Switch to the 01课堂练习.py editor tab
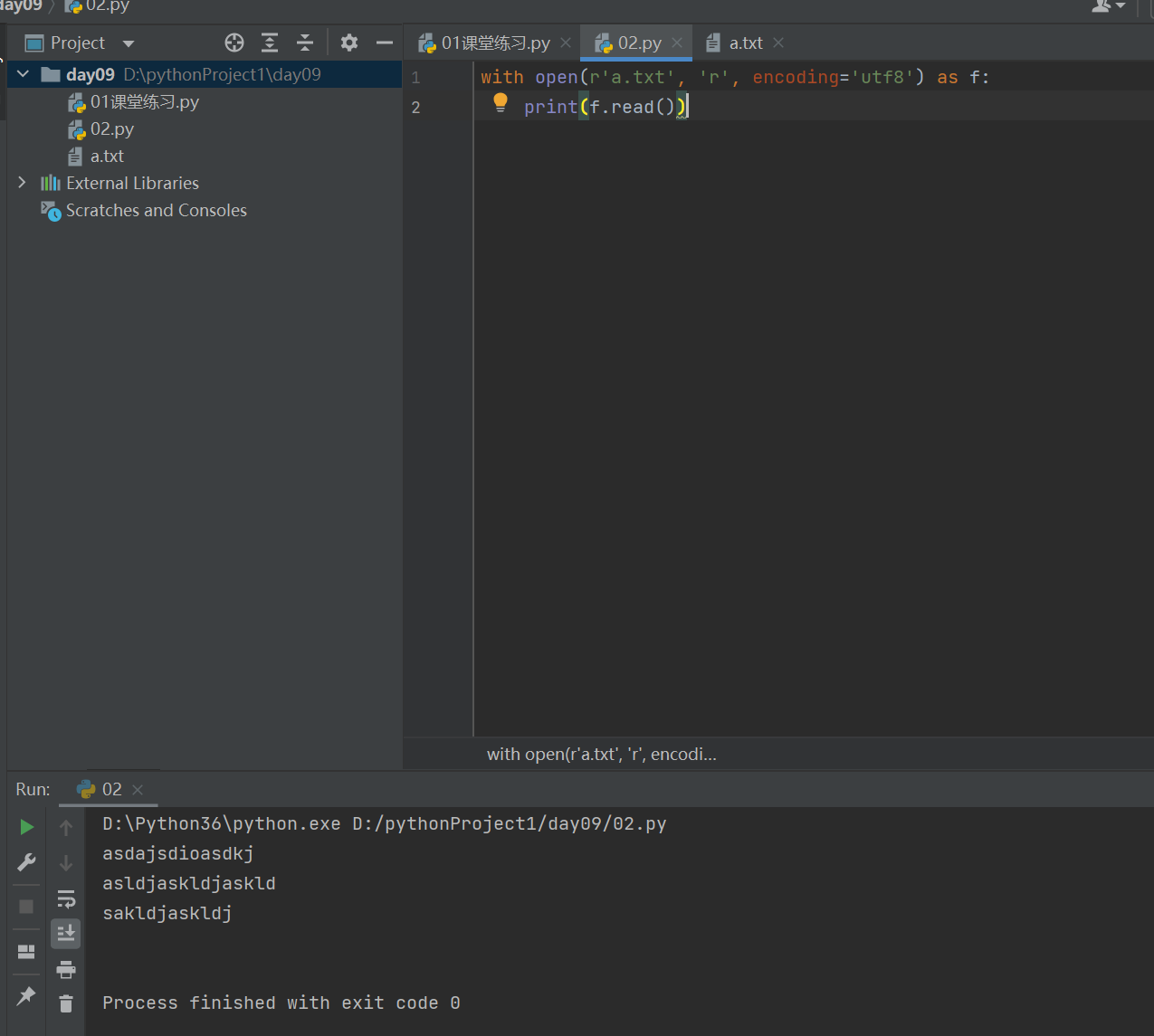Viewport: 1154px width, 1036px height. click(x=495, y=43)
